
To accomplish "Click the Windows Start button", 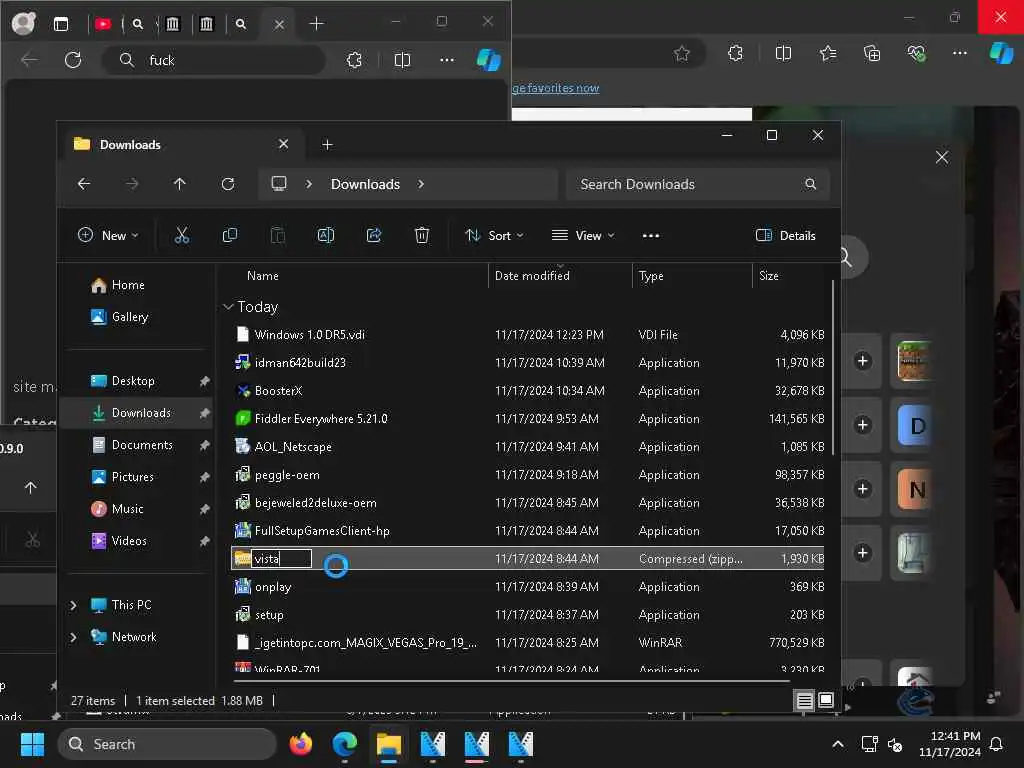I will pos(32,744).
